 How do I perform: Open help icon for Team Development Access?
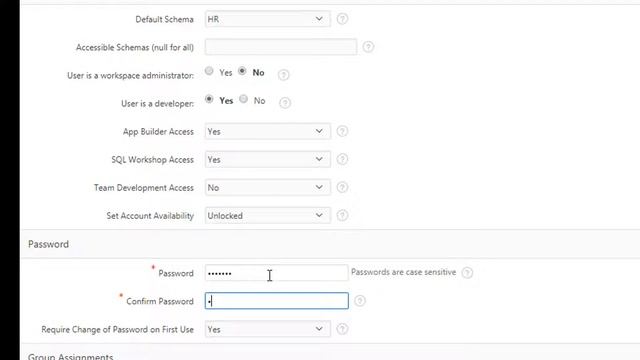click(342, 187)
